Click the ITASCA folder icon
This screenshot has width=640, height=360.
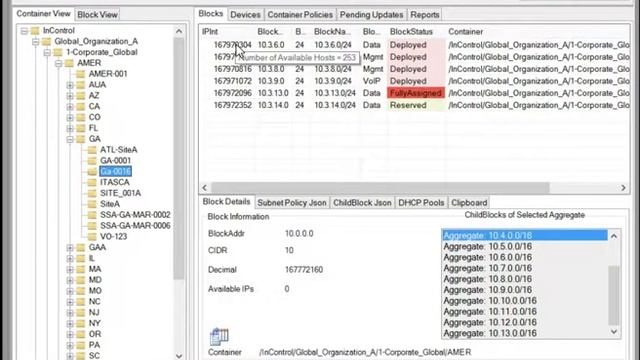click(92, 182)
